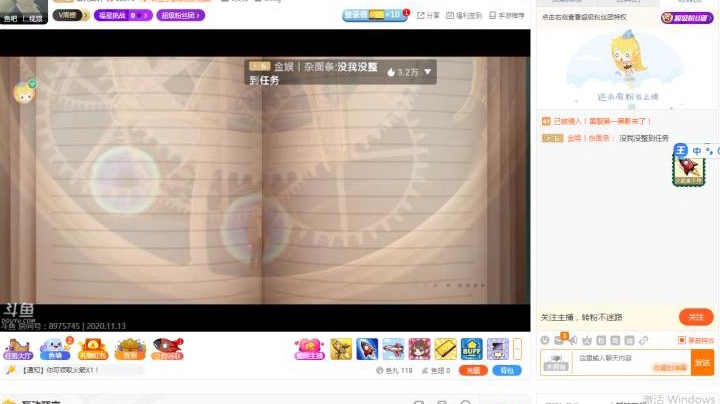Click the link chain icon in chat toolbar
The height and width of the screenshot is (404, 720).
click(643, 340)
